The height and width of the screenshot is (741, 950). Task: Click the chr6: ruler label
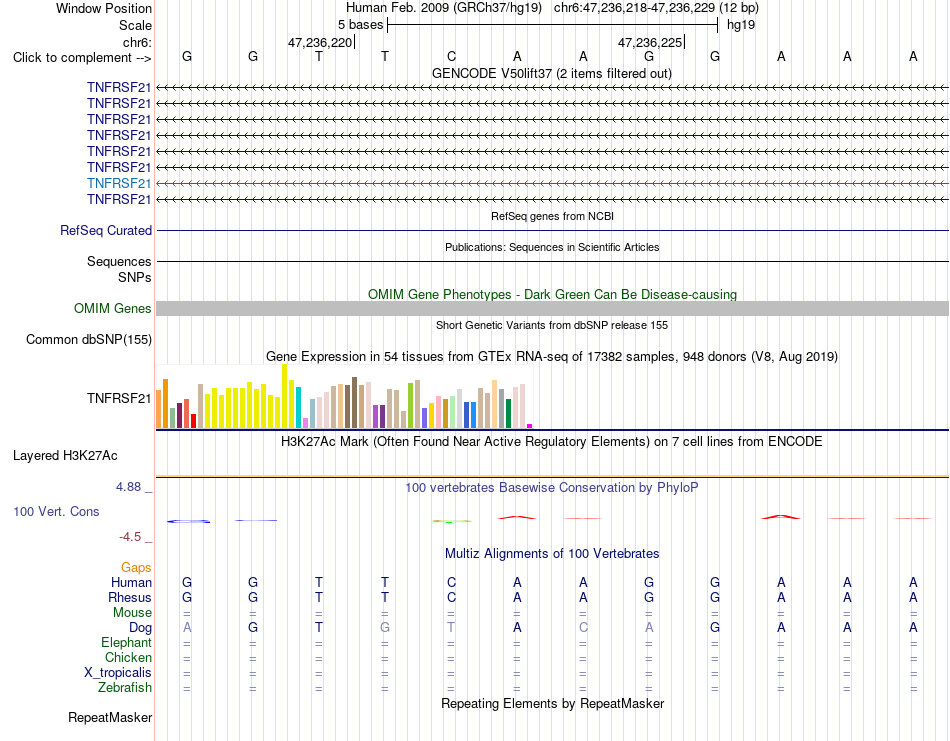click(137, 42)
